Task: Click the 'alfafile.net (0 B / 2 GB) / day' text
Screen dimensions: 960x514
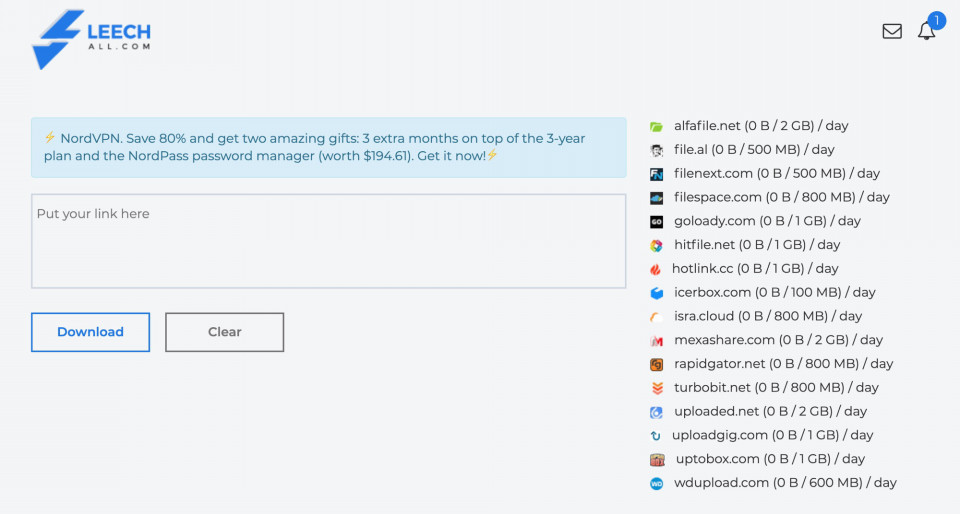Action: click(x=761, y=126)
